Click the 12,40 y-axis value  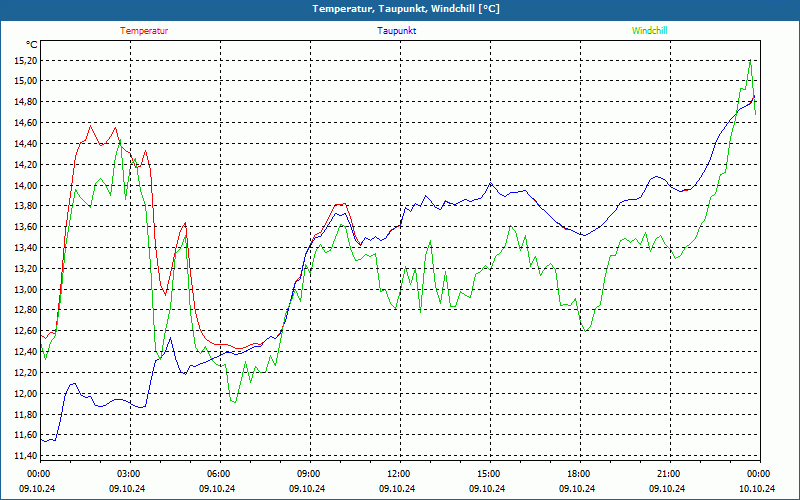click(x=27, y=352)
